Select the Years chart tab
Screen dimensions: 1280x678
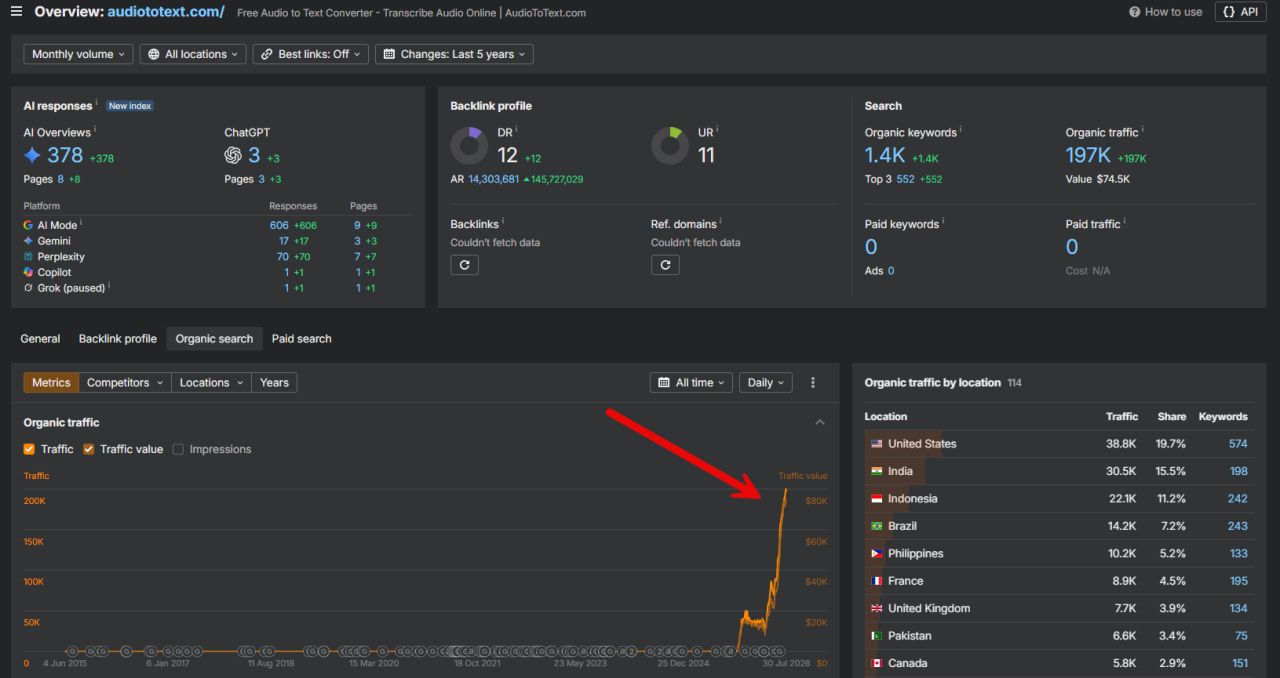pyautogui.click(x=274, y=383)
